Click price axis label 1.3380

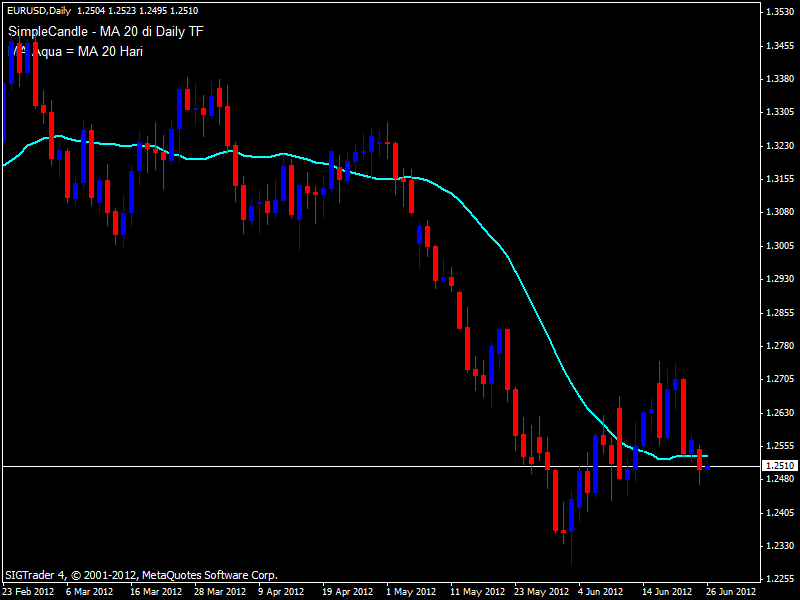780,79
